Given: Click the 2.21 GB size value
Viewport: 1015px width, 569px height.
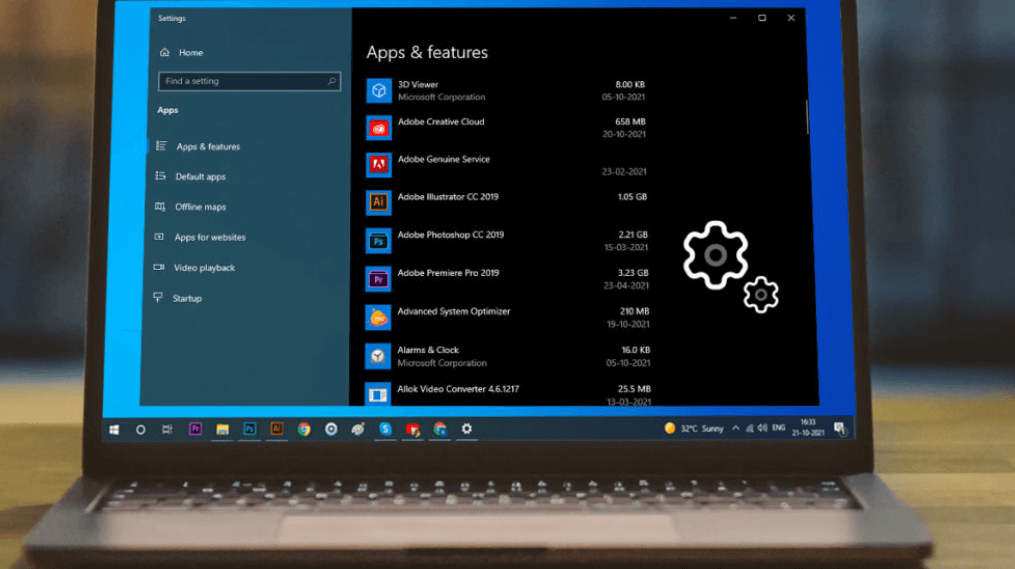Looking at the screenshot, I should tap(633, 235).
